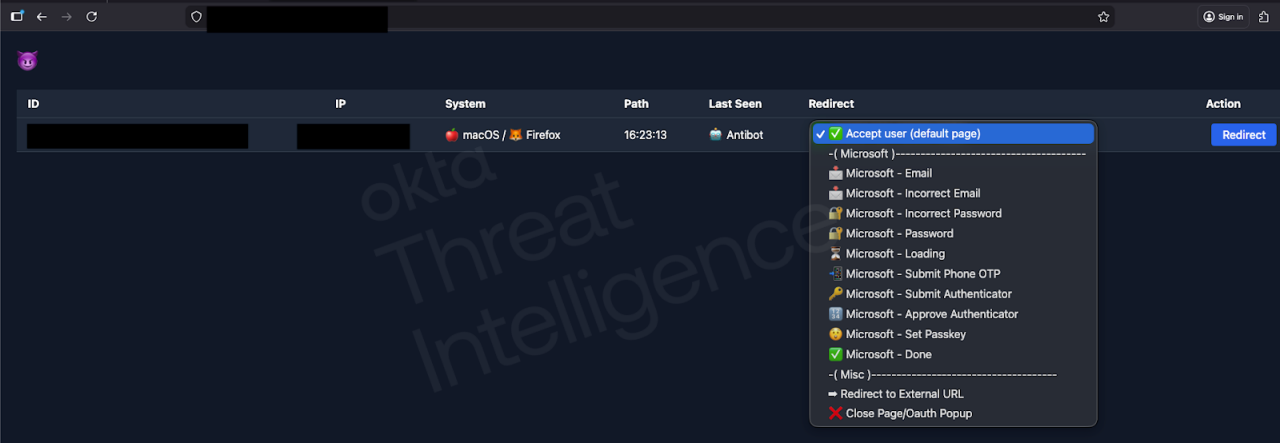
Task: Choose Redirect to External URL
Action: [901, 394]
